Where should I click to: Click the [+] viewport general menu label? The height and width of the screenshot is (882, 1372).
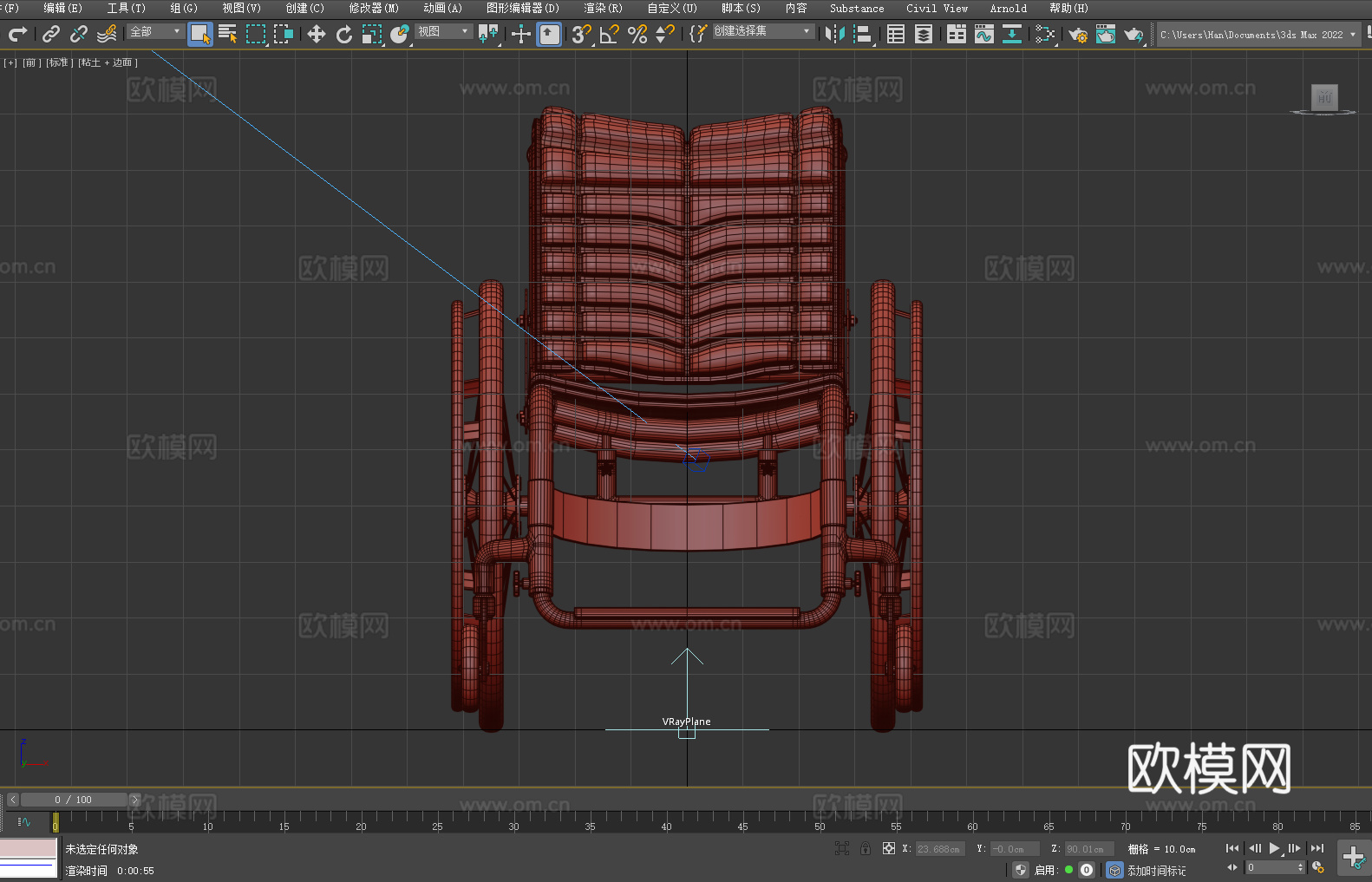coord(10,62)
